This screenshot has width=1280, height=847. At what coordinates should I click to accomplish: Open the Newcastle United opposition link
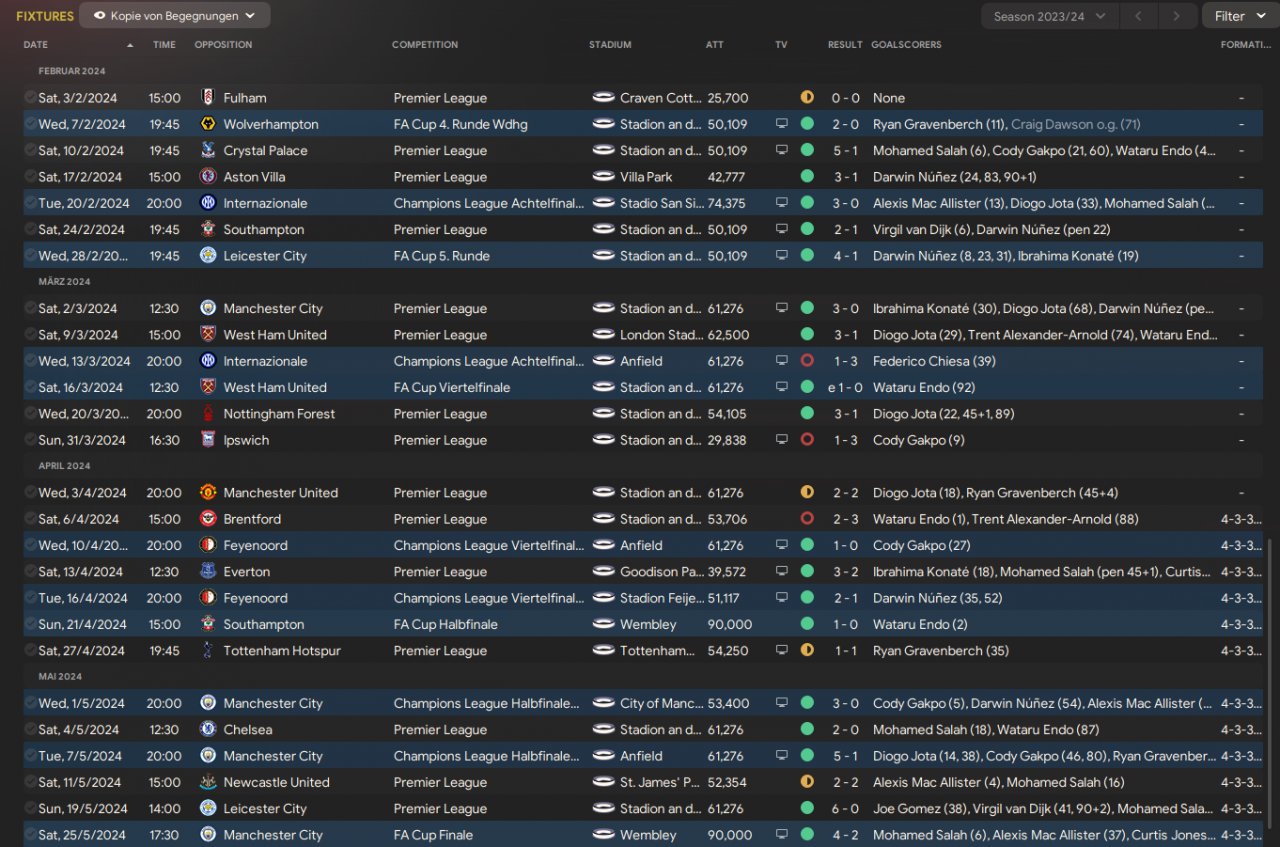pyautogui.click(x=276, y=782)
